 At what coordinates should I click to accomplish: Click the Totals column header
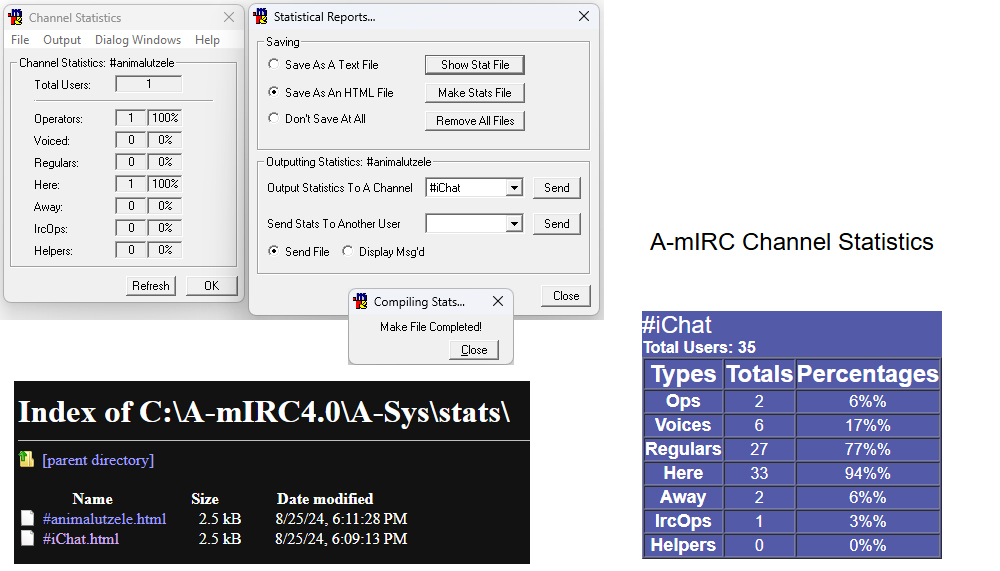[x=759, y=374]
